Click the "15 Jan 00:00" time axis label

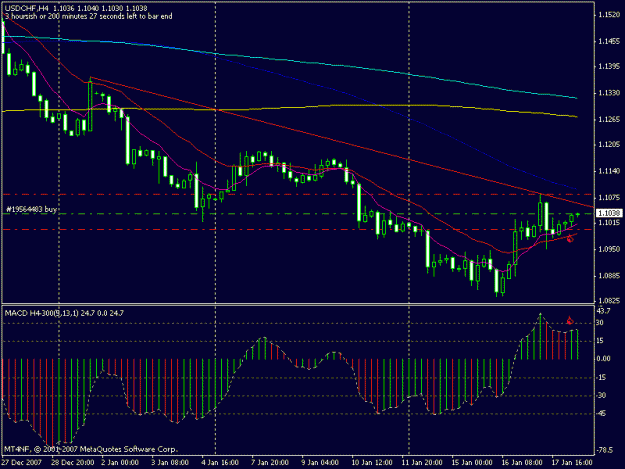point(472,463)
